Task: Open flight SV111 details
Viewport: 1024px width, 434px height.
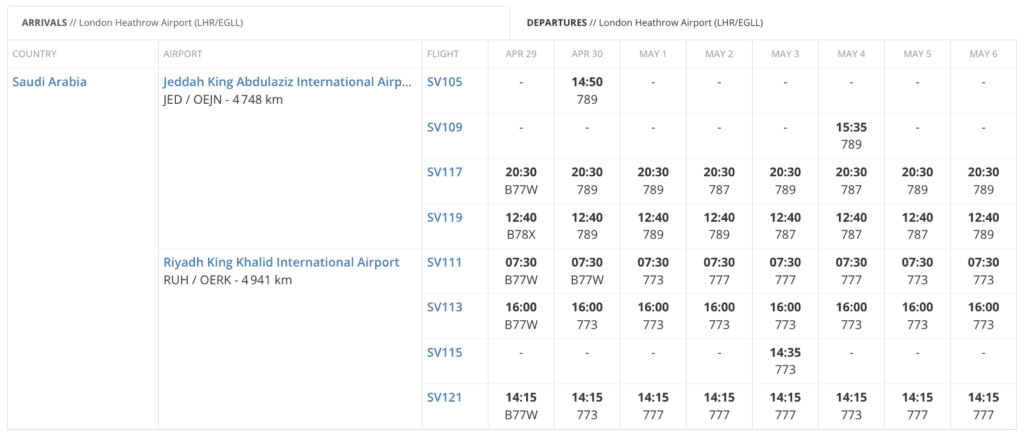Action: (x=445, y=262)
